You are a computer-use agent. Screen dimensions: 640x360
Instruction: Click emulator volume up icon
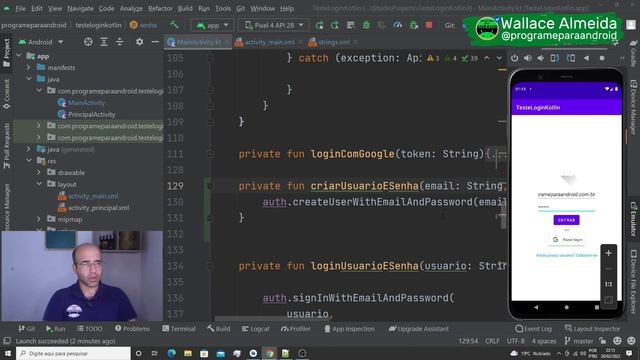(528, 58)
